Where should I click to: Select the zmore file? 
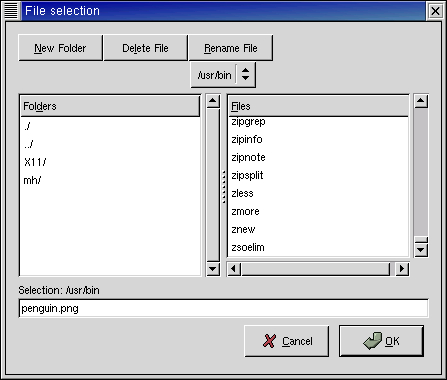pyautogui.click(x=318, y=211)
